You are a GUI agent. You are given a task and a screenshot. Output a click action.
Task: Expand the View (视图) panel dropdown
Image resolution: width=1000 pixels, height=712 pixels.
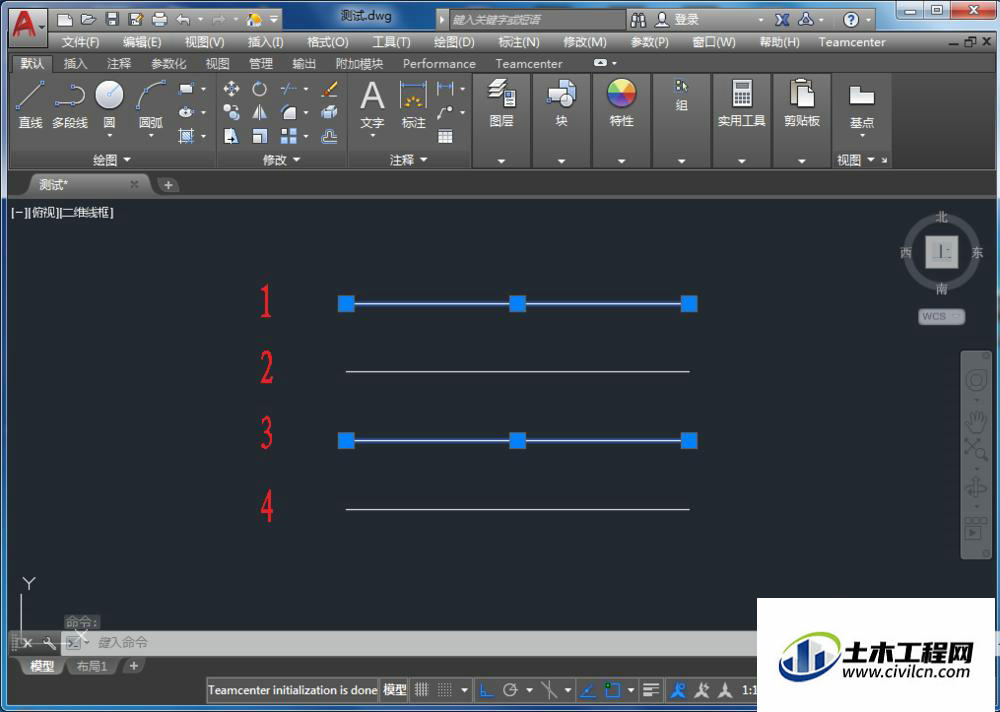pos(856,159)
